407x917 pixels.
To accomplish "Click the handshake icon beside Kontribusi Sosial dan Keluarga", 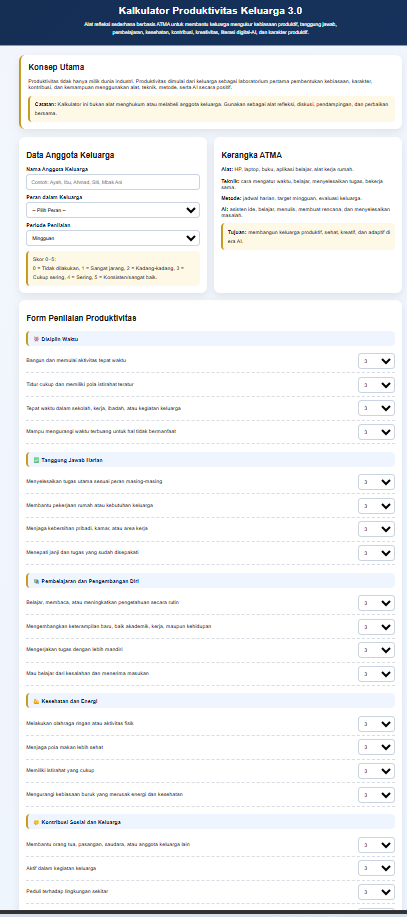I will tap(37, 822).
